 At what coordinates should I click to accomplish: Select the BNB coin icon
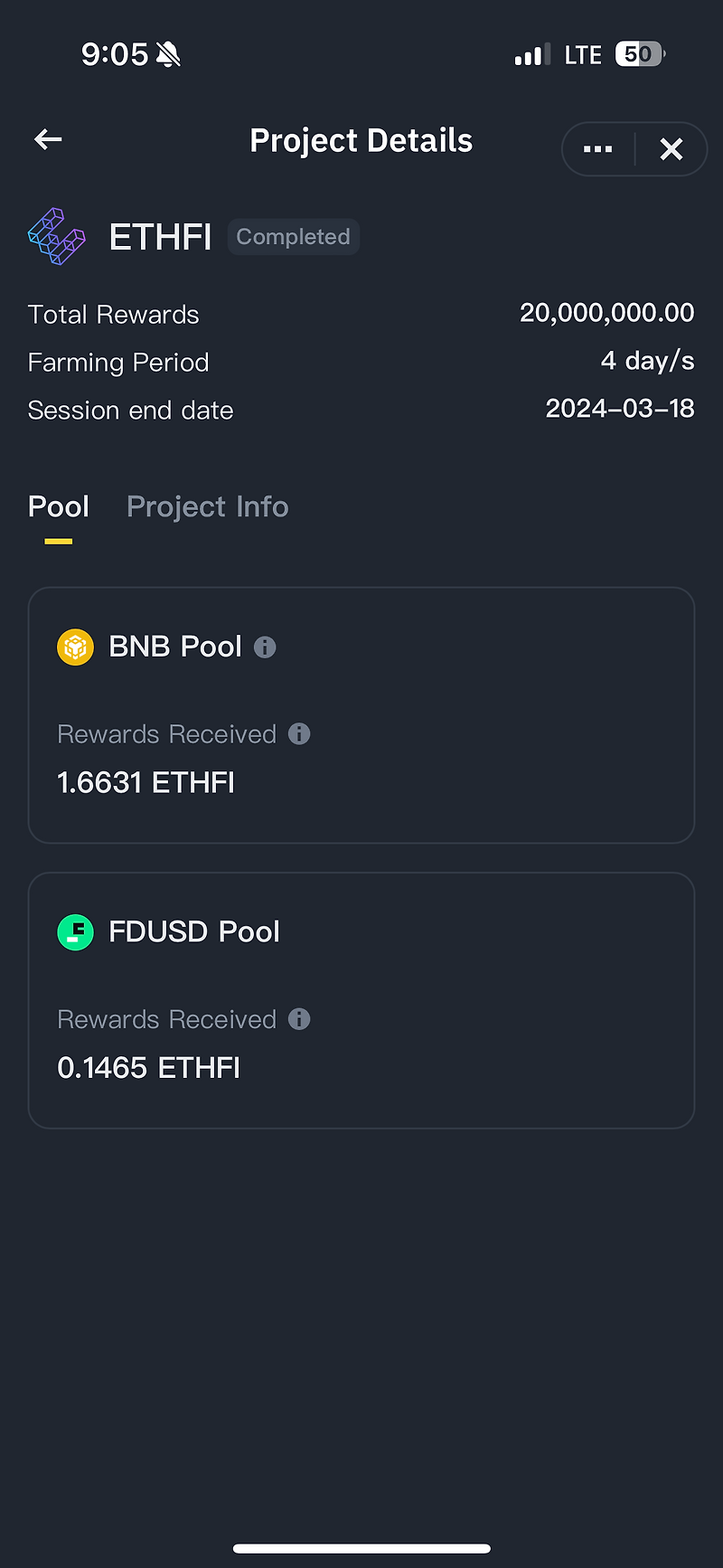pos(75,647)
